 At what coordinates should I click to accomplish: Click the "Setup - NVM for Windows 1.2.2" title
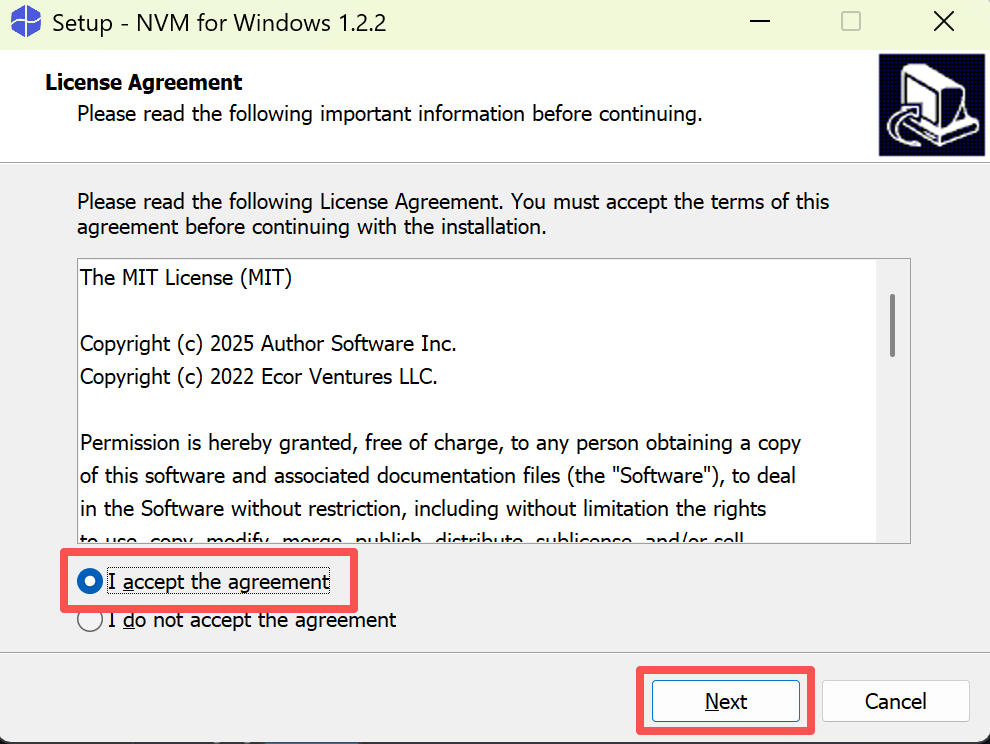pos(218,23)
